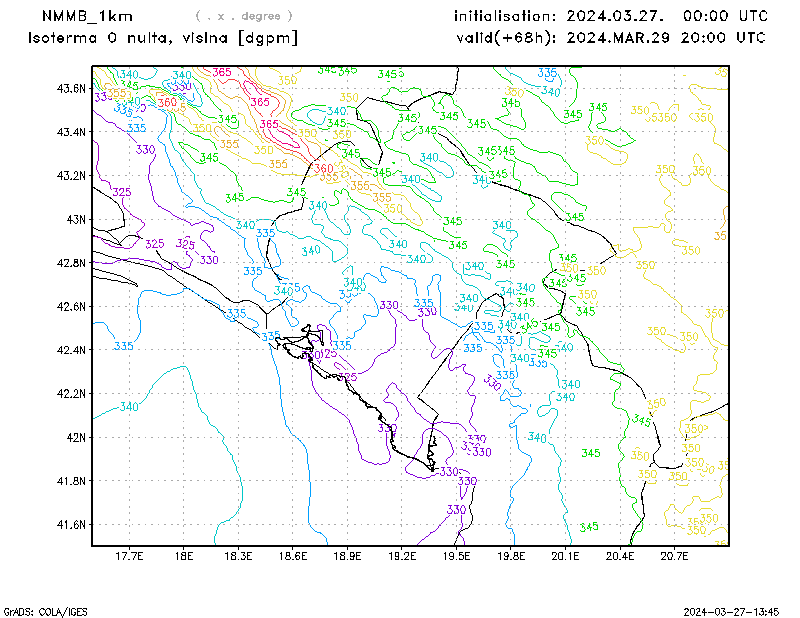Click the 43N latitude label
Viewport: 800px width, 618px height.
pos(77,219)
